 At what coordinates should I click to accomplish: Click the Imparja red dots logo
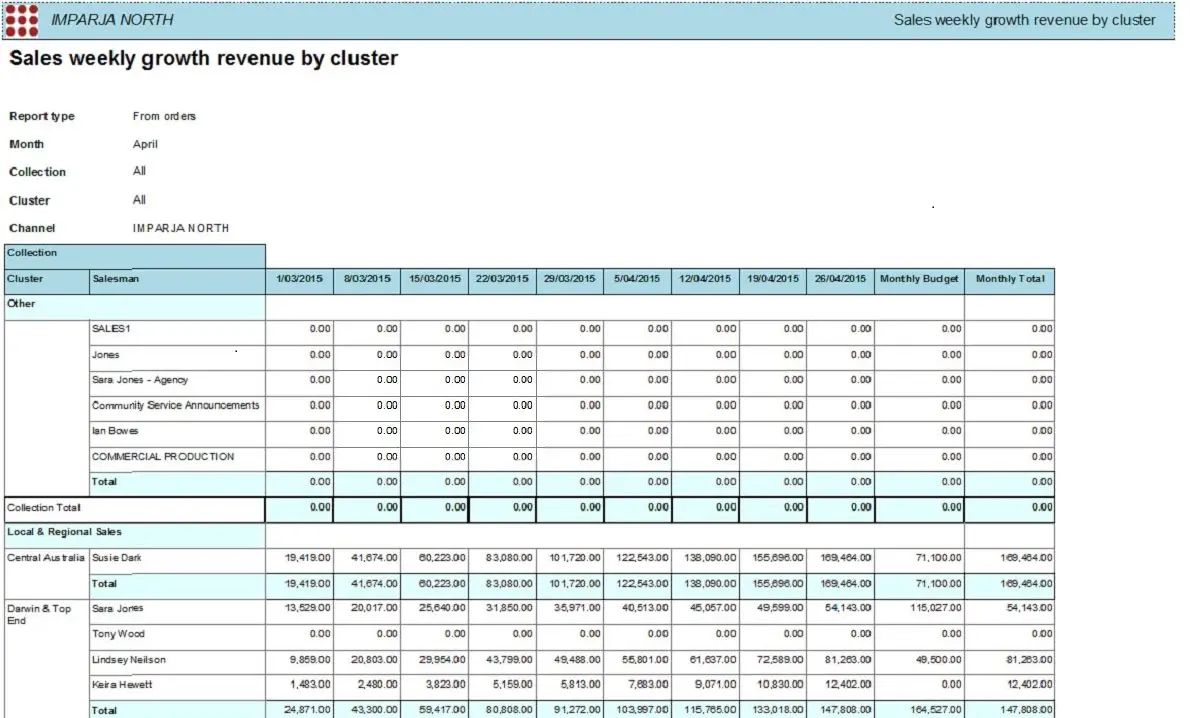(22, 20)
